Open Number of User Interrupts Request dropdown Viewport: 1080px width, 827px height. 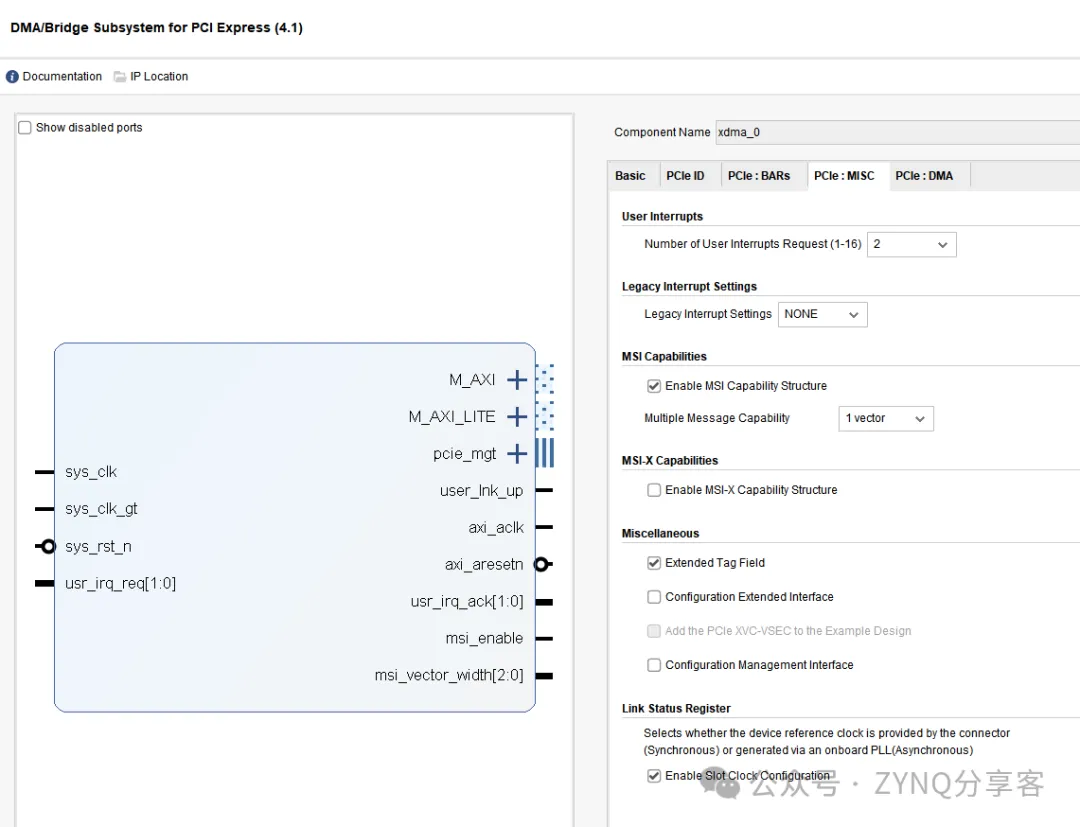911,244
